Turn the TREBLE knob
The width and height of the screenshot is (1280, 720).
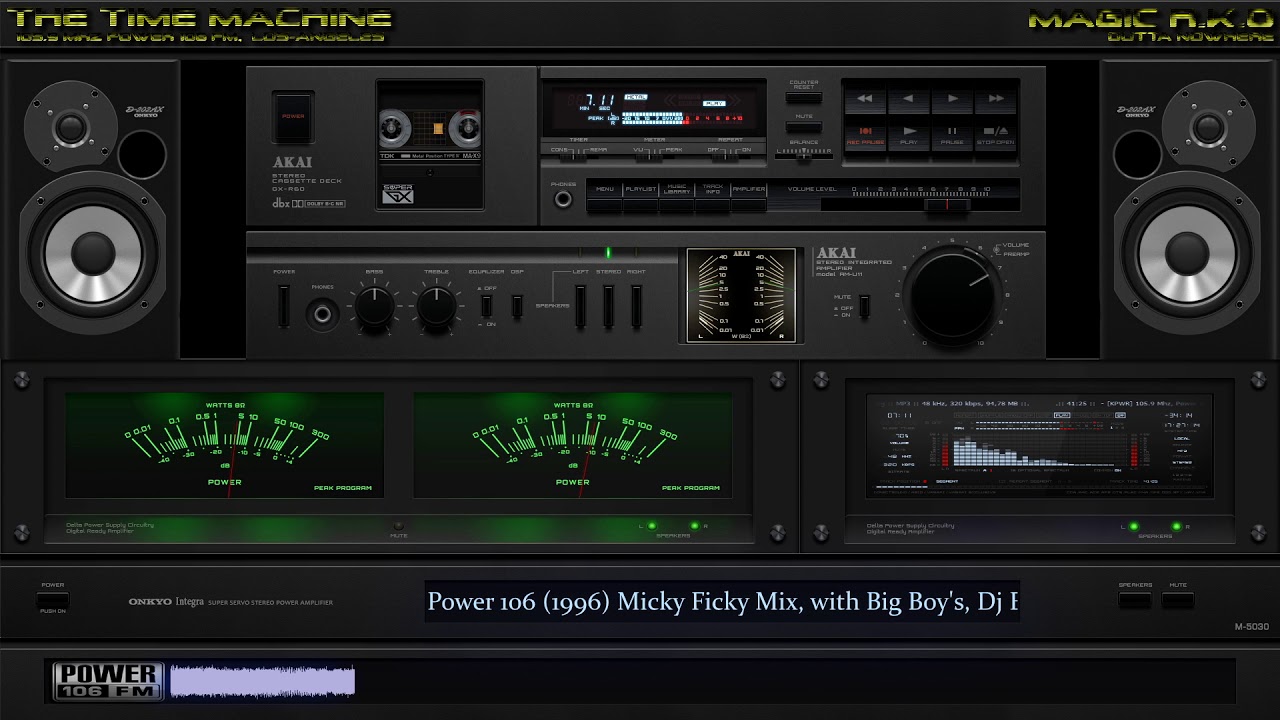point(436,306)
